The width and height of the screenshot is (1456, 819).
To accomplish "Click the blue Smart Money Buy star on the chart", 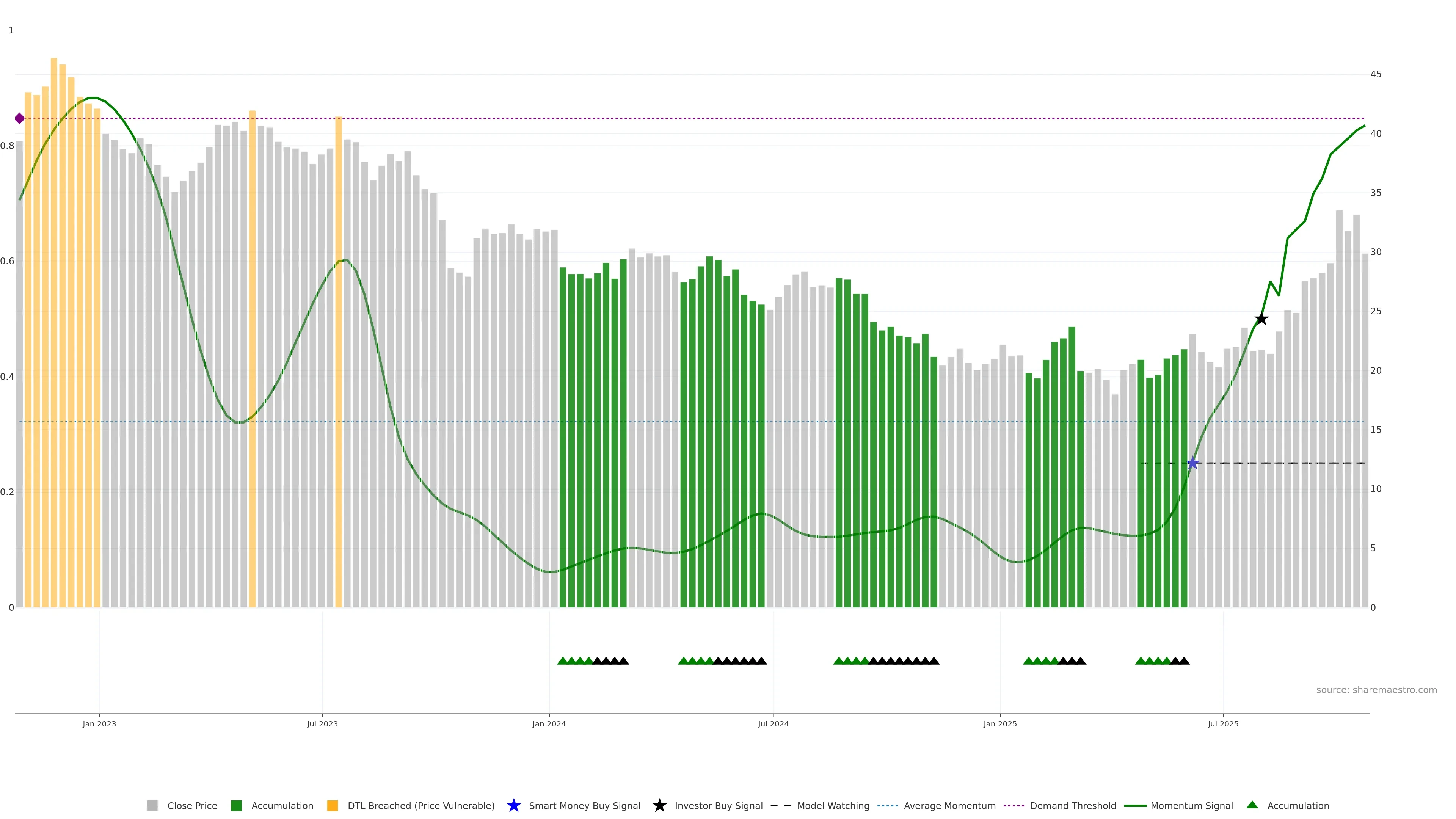I will 1192,463.
